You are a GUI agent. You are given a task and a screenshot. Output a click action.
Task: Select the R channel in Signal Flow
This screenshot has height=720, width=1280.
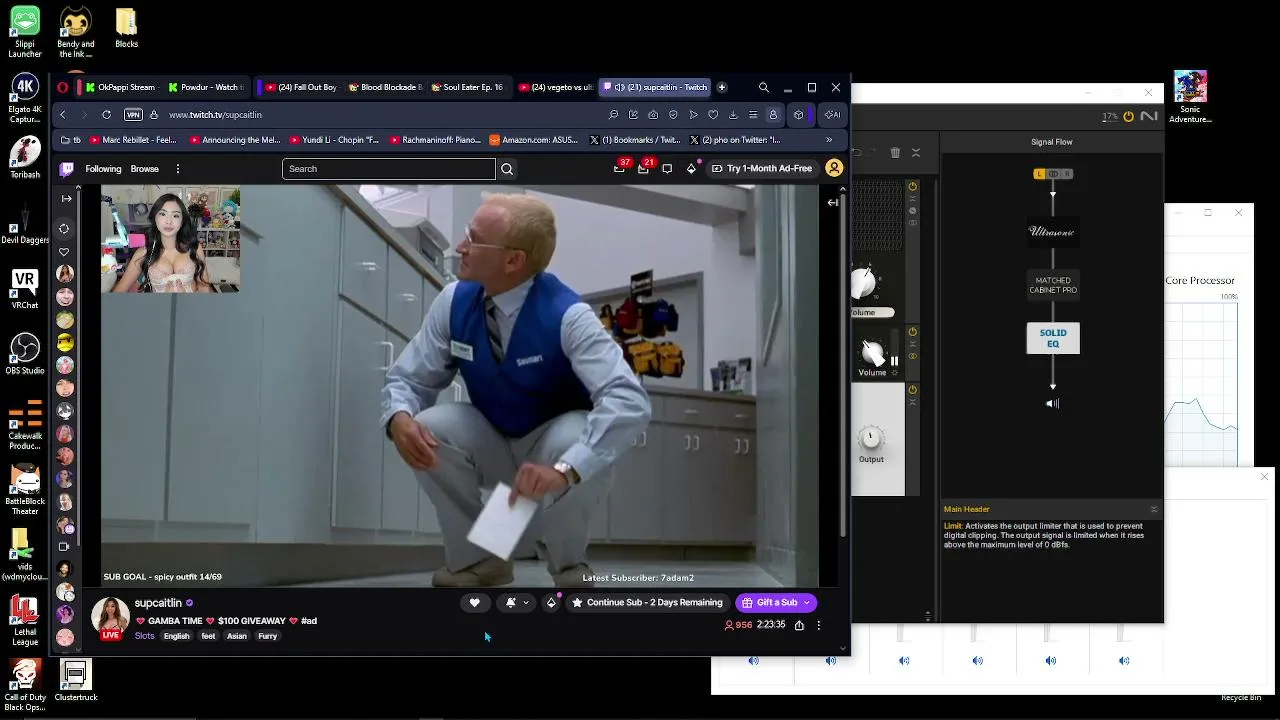click(1067, 174)
